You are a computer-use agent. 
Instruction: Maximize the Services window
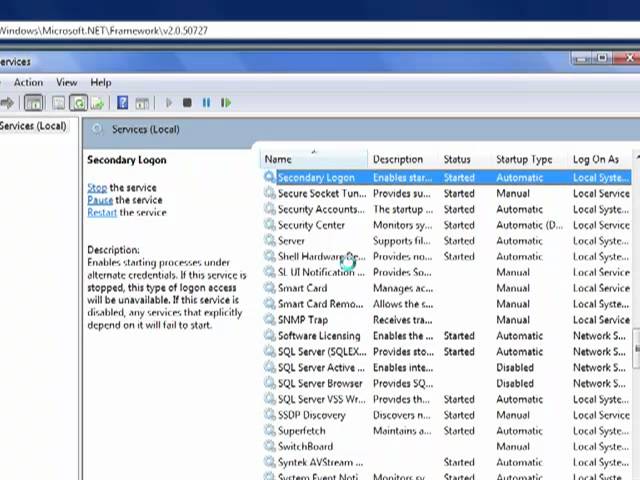602,58
